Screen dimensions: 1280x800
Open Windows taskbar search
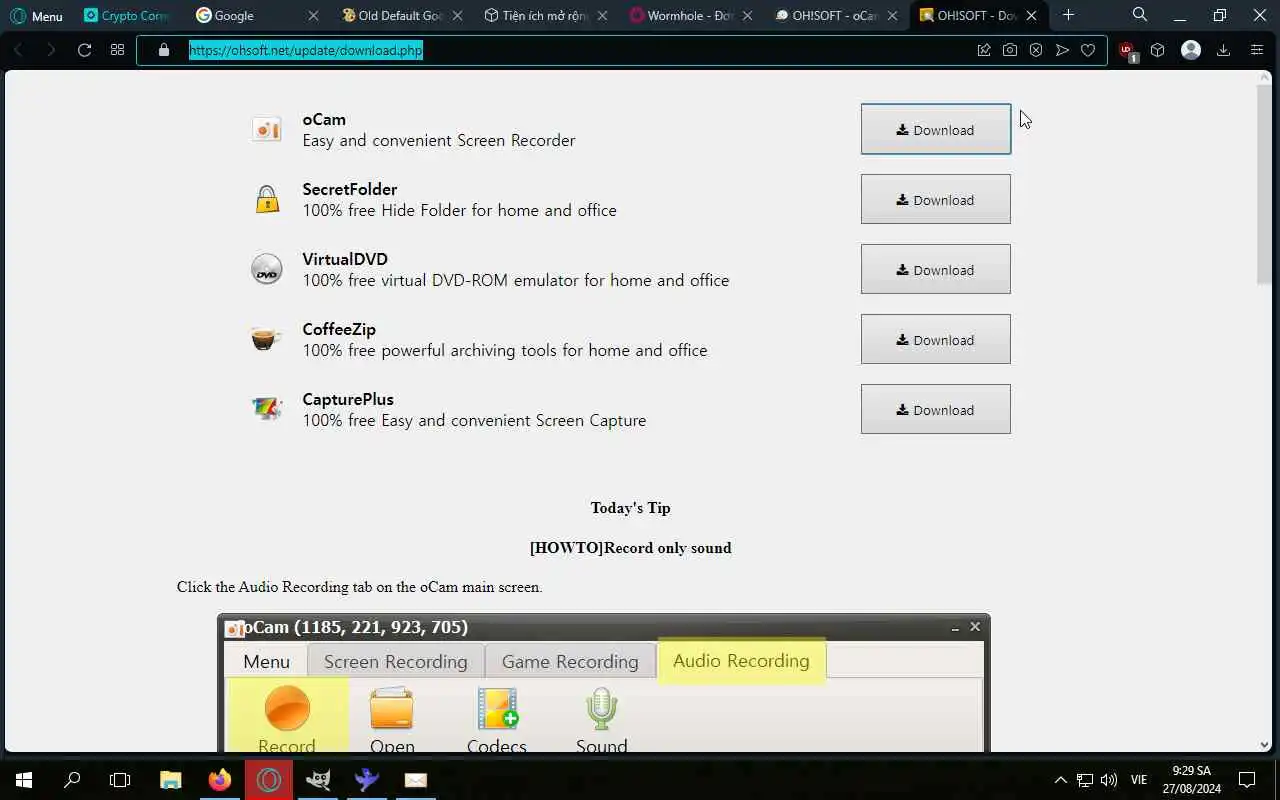(x=72, y=780)
